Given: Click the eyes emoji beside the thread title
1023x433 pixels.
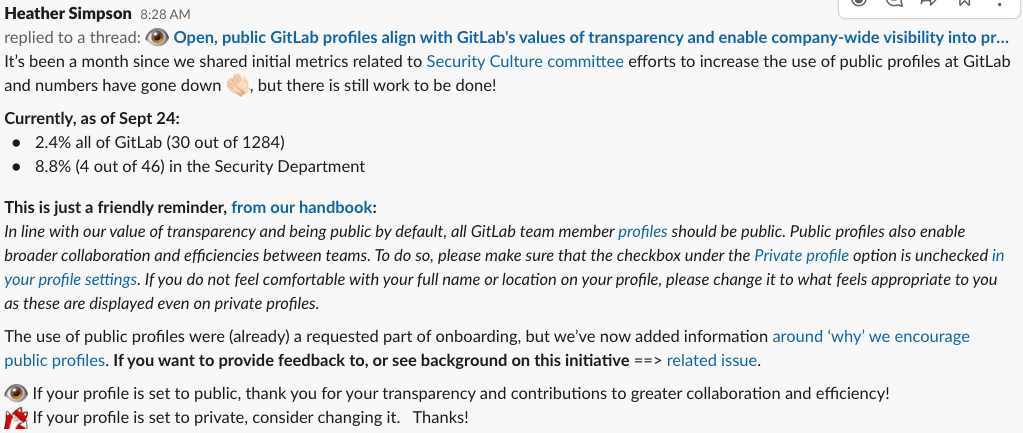Looking at the screenshot, I should (x=157, y=38).
